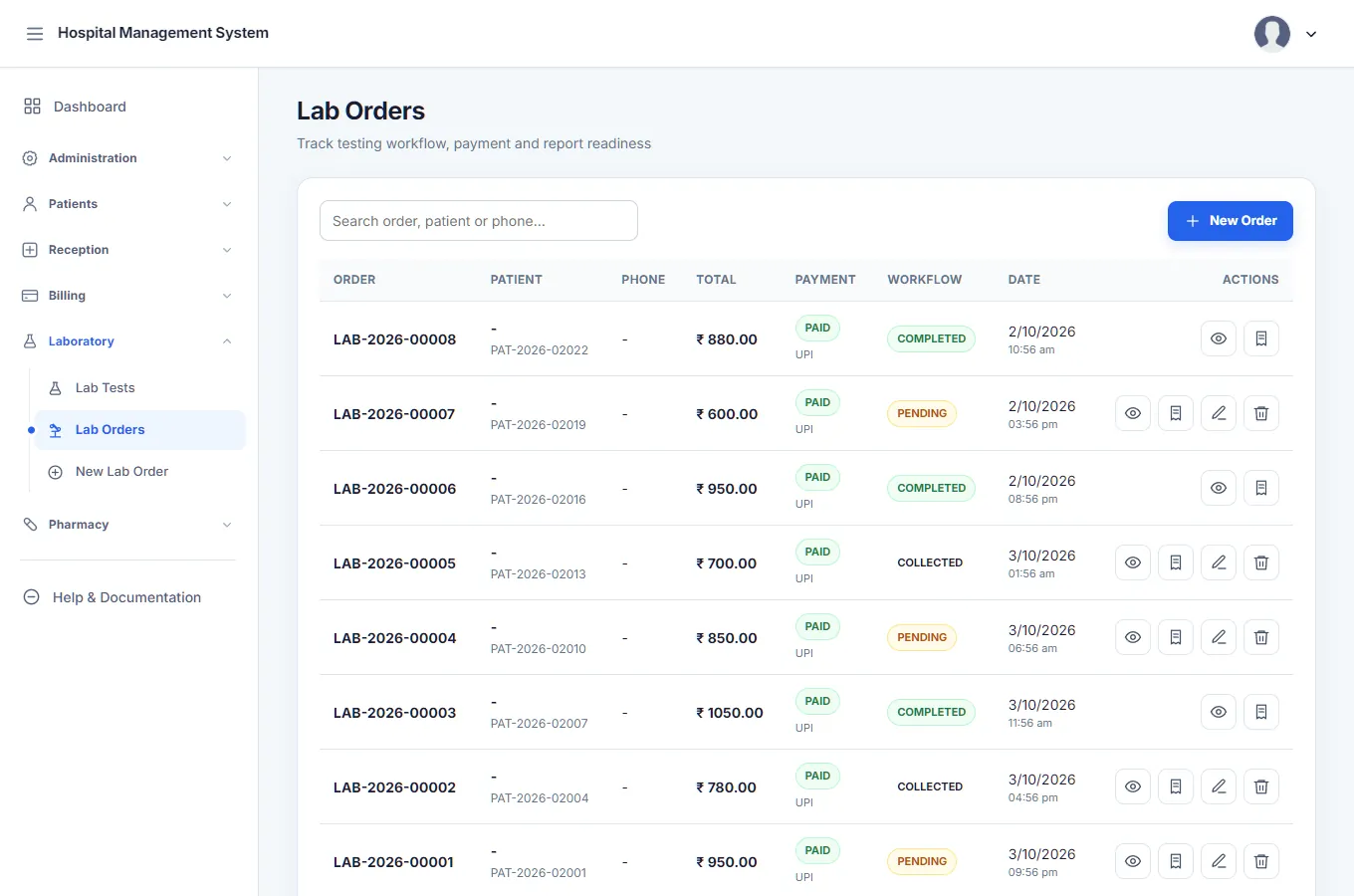
Task: Click the LAB-2026-00005 order number
Action: click(394, 563)
